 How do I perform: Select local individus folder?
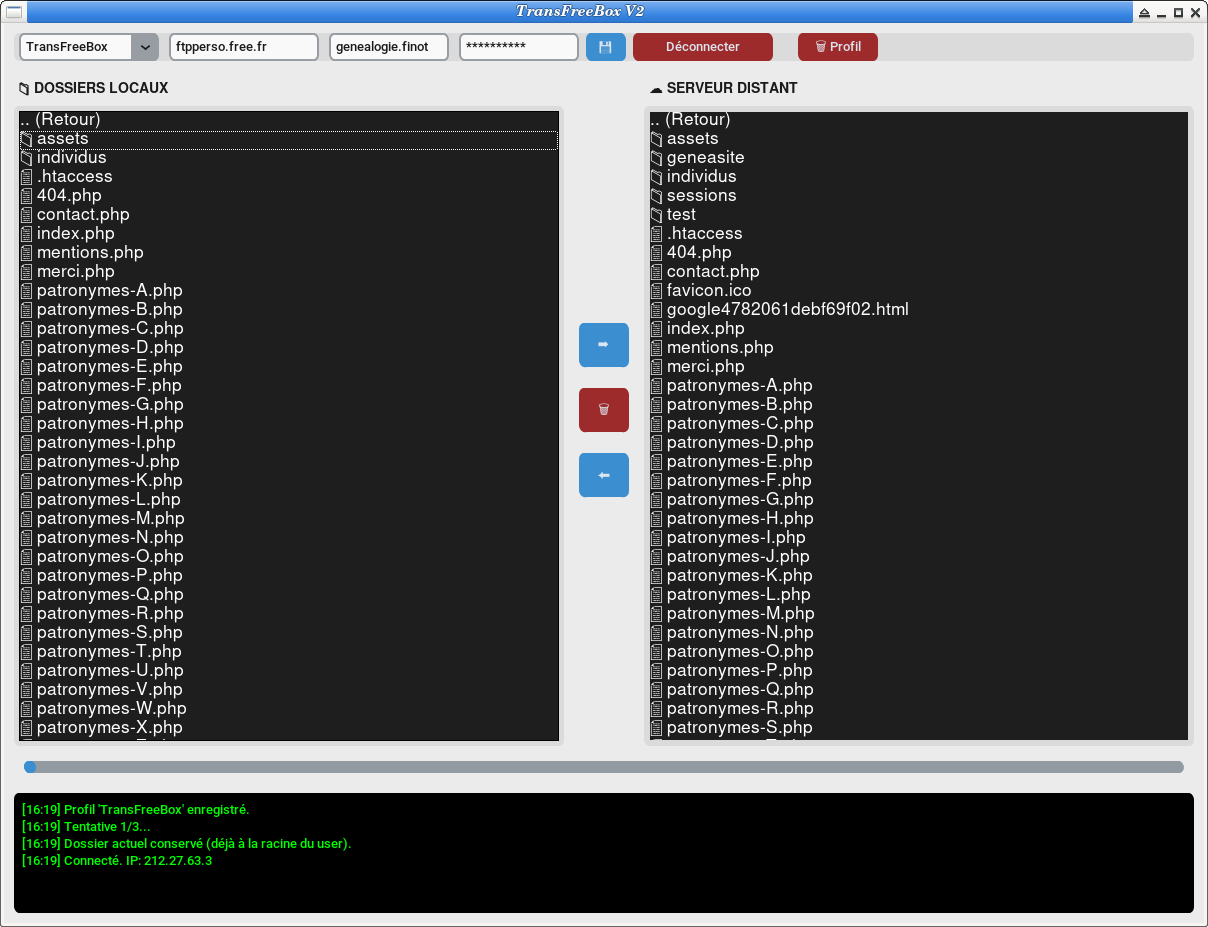click(289, 158)
